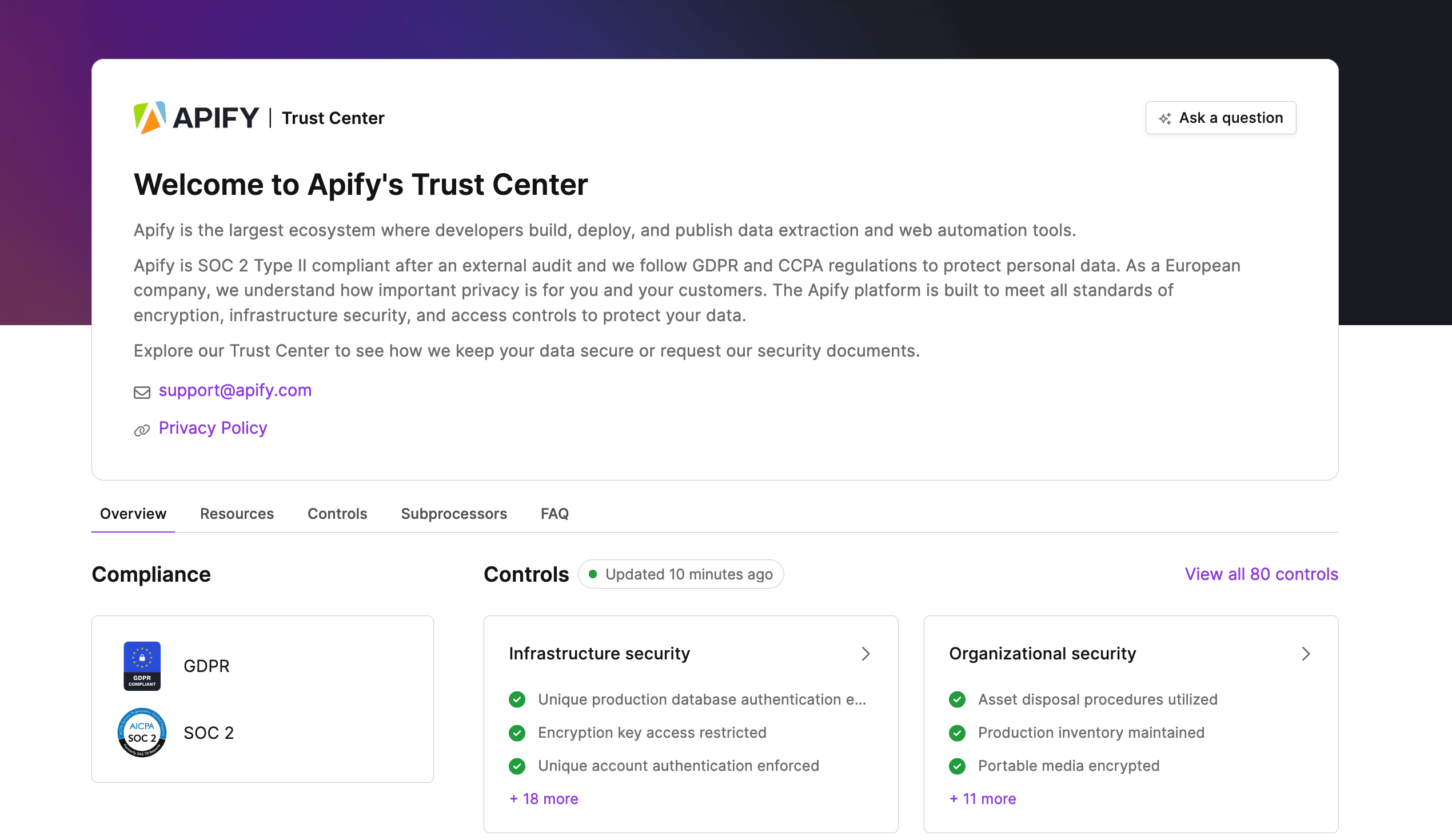
Task: Click the Ask a question button
Action: coord(1221,118)
